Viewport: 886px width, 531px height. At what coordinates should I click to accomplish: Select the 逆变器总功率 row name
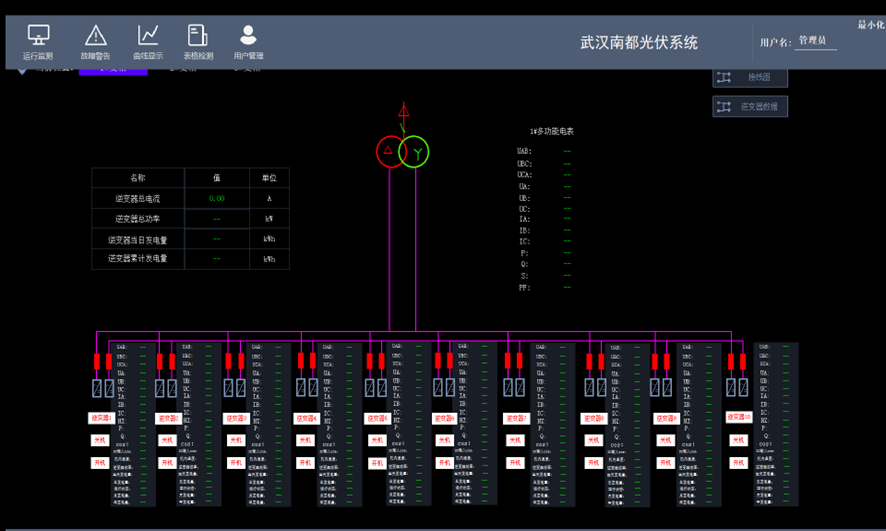[138, 219]
